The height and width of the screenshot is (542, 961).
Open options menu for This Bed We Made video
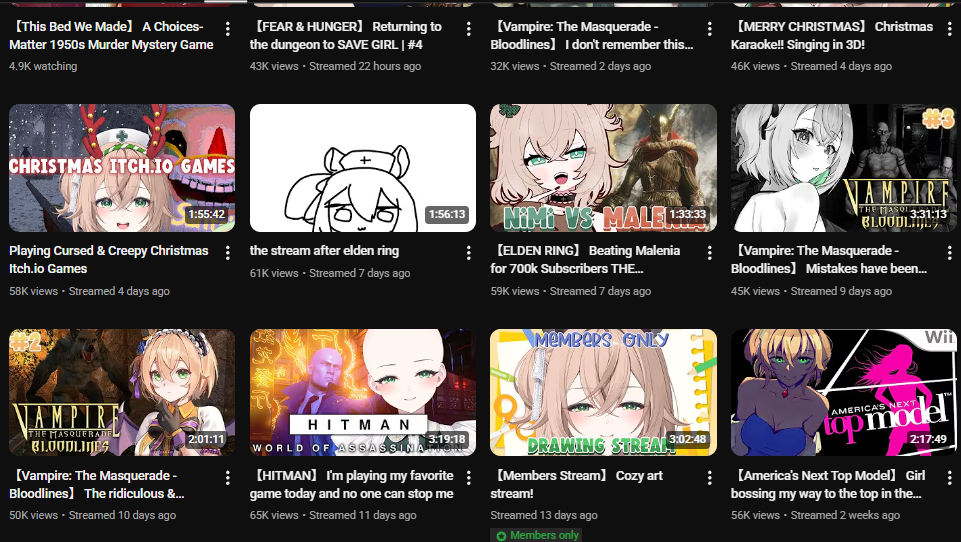click(227, 28)
